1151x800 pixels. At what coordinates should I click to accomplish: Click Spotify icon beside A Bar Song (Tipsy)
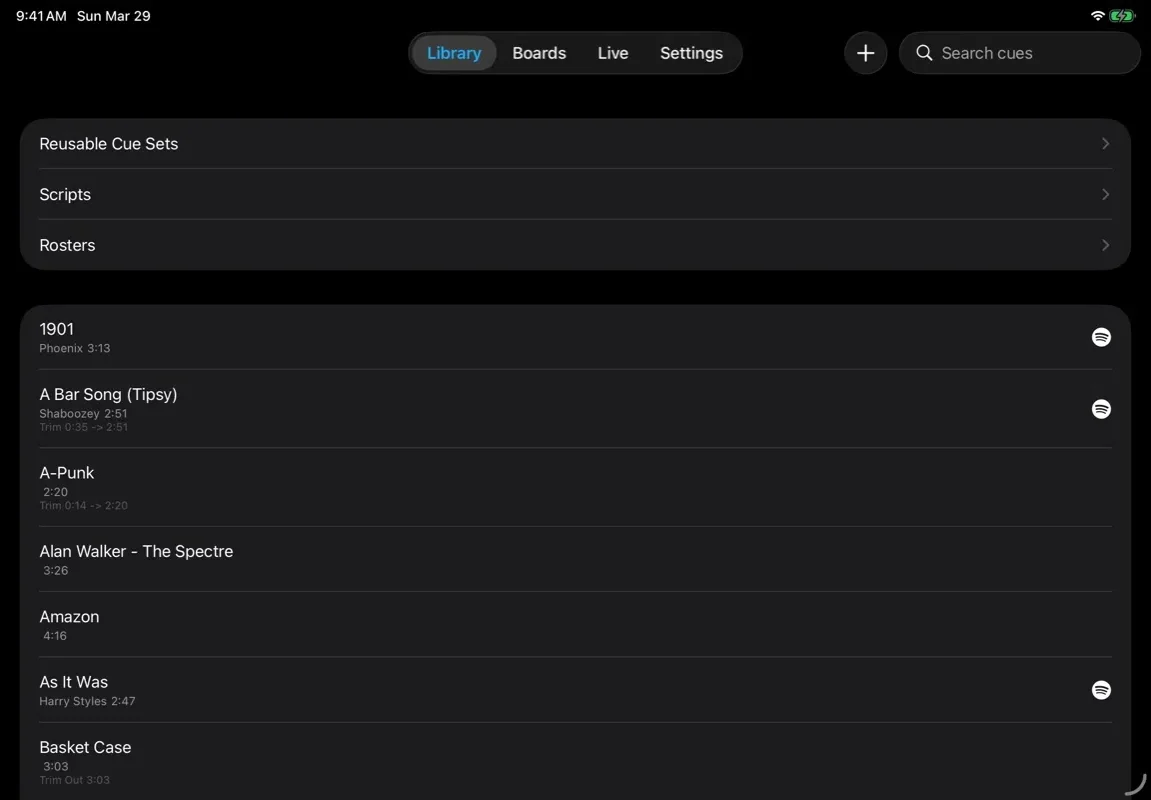tap(1101, 408)
